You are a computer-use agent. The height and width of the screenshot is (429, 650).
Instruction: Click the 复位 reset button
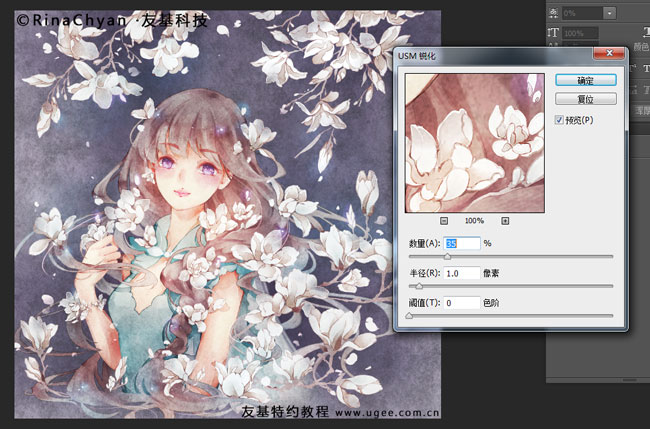[586, 99]
